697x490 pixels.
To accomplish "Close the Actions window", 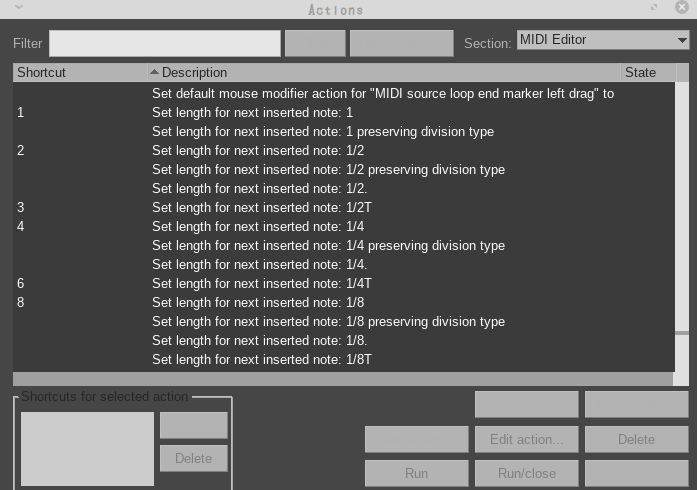I will pos(682,8).
